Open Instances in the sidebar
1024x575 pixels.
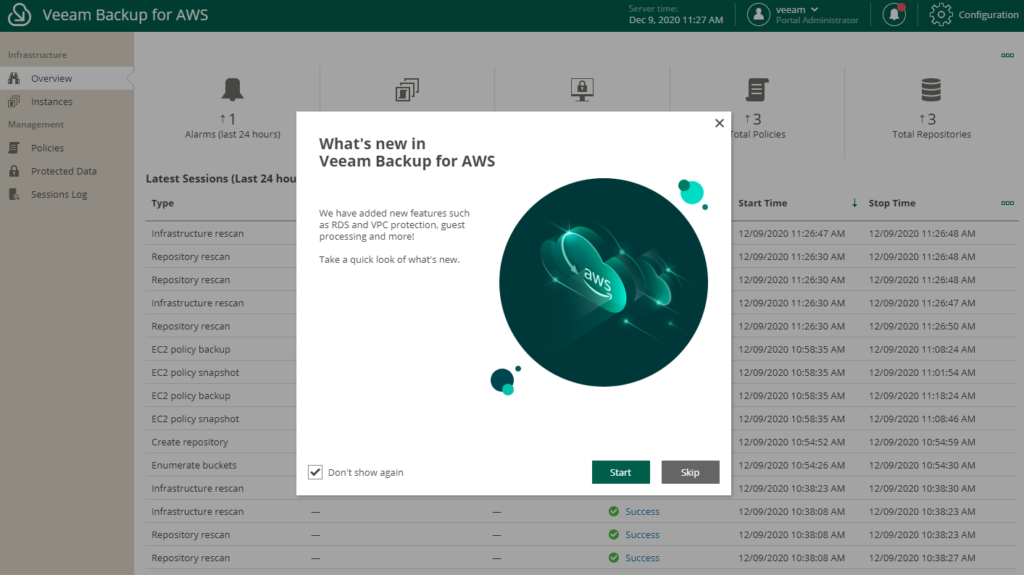pos(52,102)
